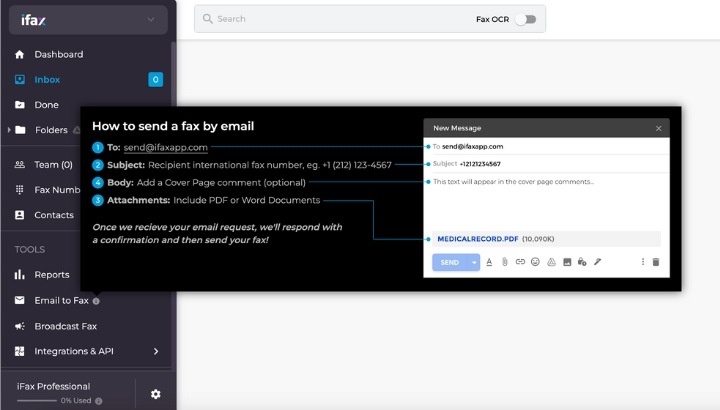Open the ifax account dropdown chevron
720x410 pixels.
[x=151, y=19]
